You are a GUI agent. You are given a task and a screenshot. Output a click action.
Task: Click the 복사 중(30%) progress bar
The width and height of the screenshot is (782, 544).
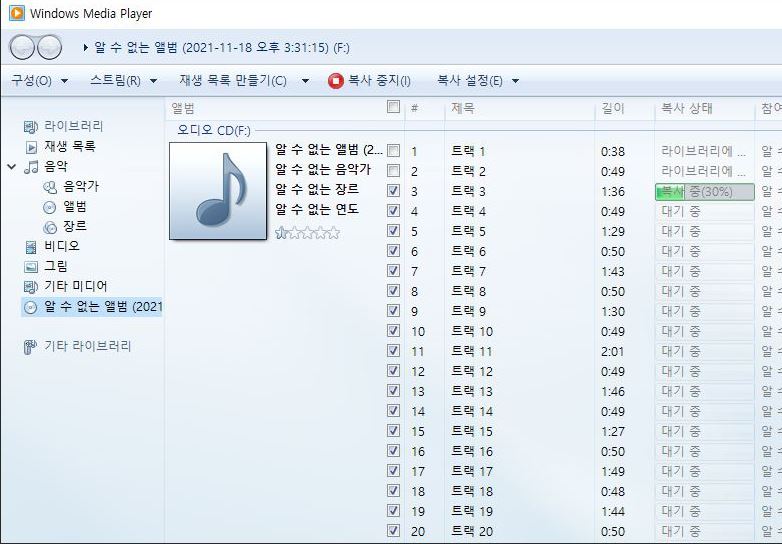[704, 191]
